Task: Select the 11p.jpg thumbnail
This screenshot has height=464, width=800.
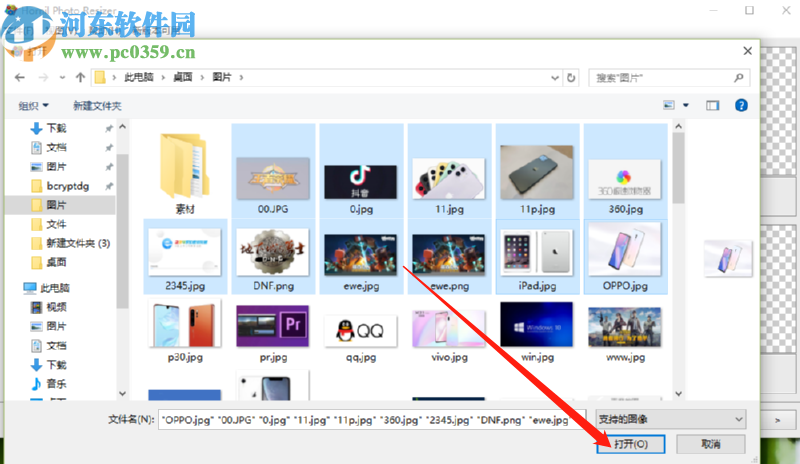Action: pyautogui.click(x=537, y=173)
